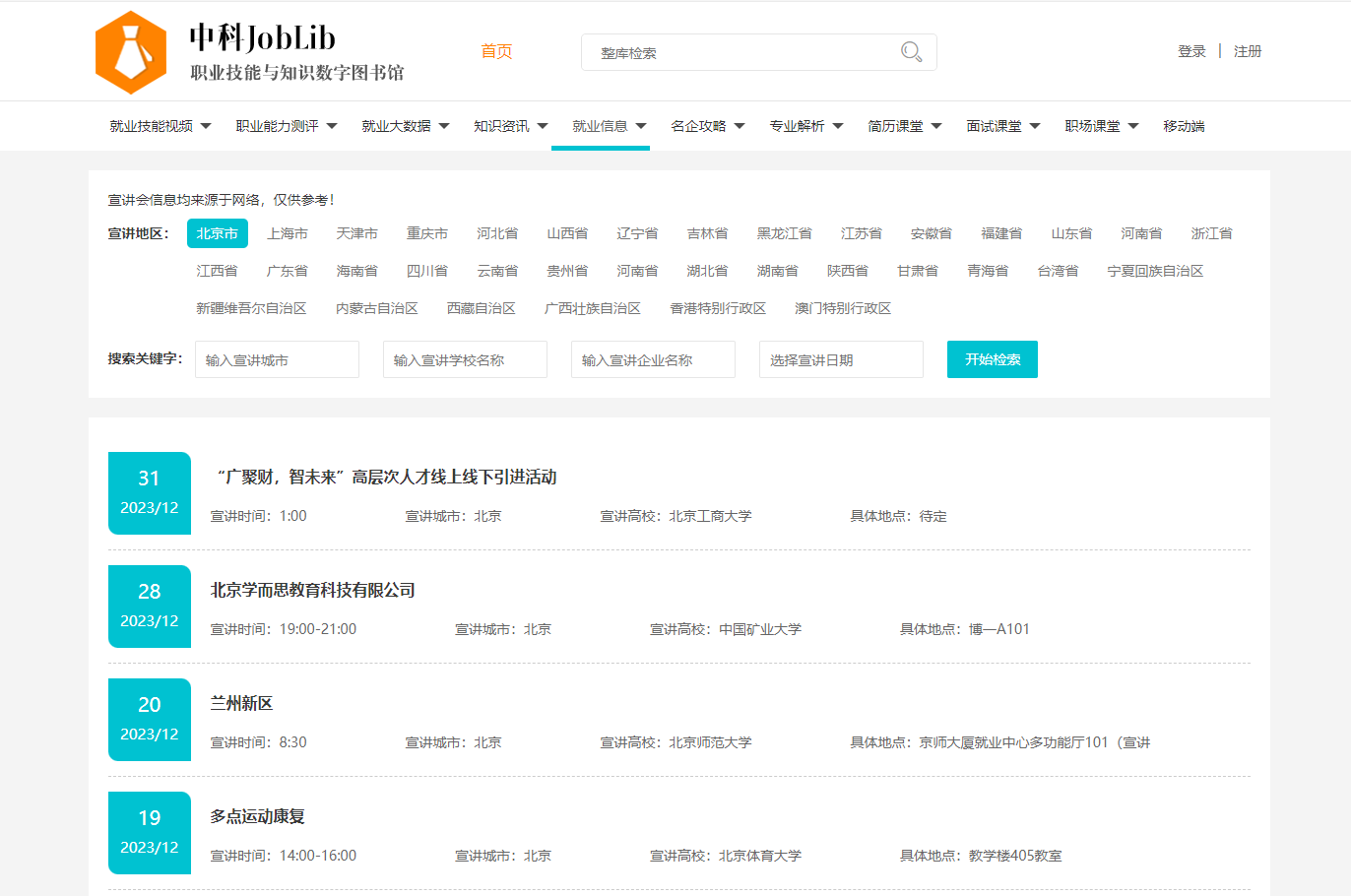Select 上海市 as the region filter

288,233
